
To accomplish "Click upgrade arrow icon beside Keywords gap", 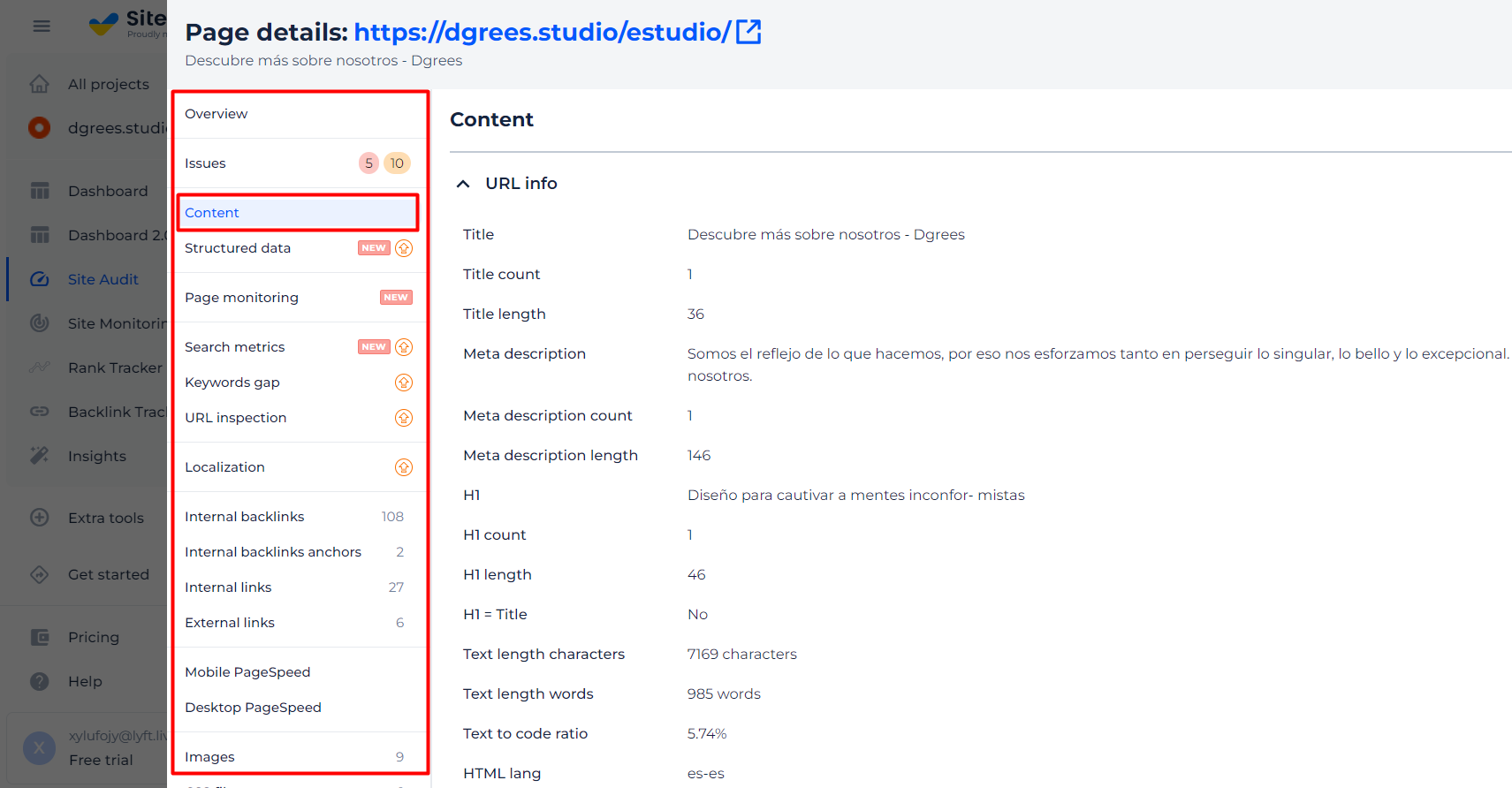I will (x=404, y=383).
